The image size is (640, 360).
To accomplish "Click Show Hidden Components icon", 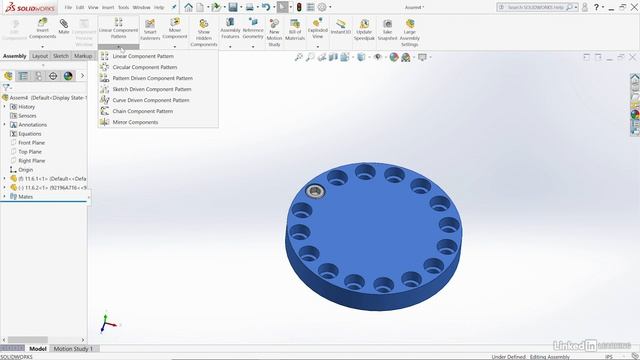I will point(204,33).
